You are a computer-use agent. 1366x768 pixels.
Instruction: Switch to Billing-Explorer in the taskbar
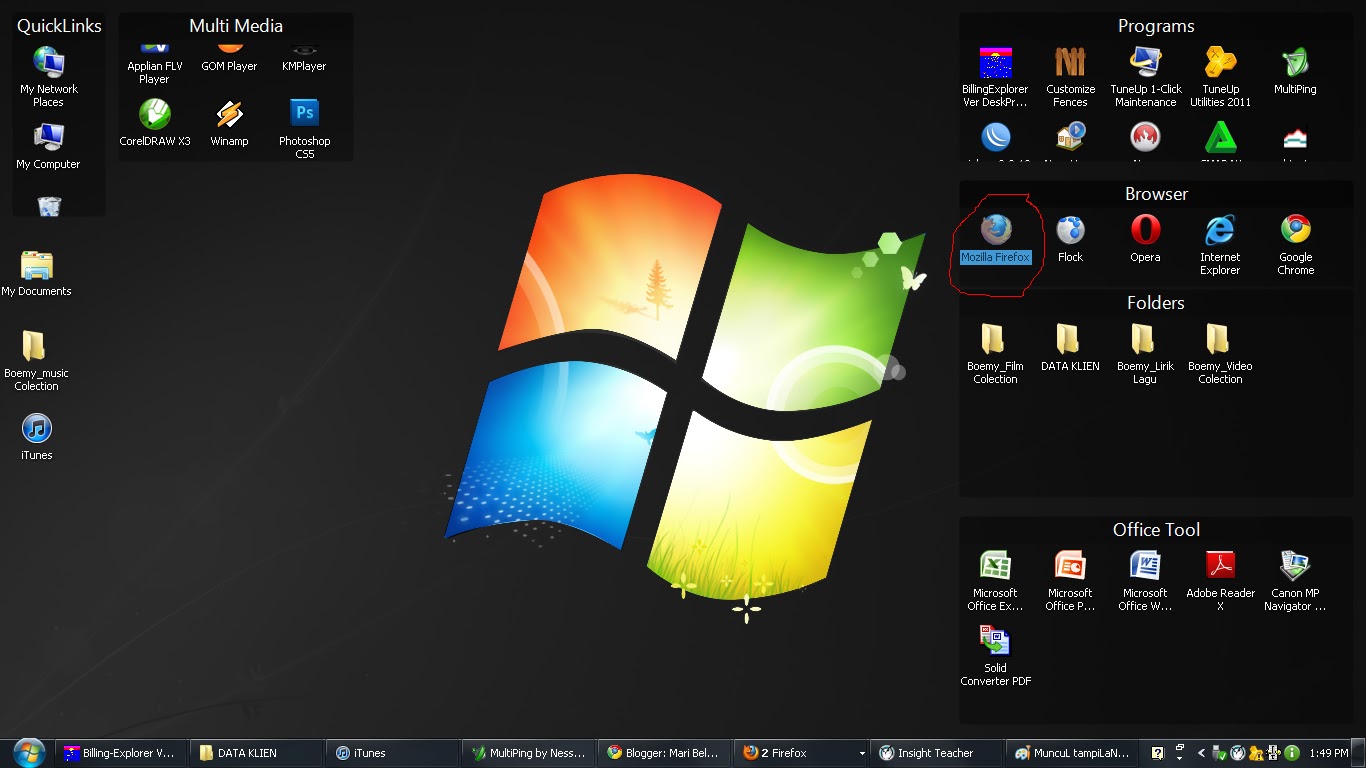point(120,753)
